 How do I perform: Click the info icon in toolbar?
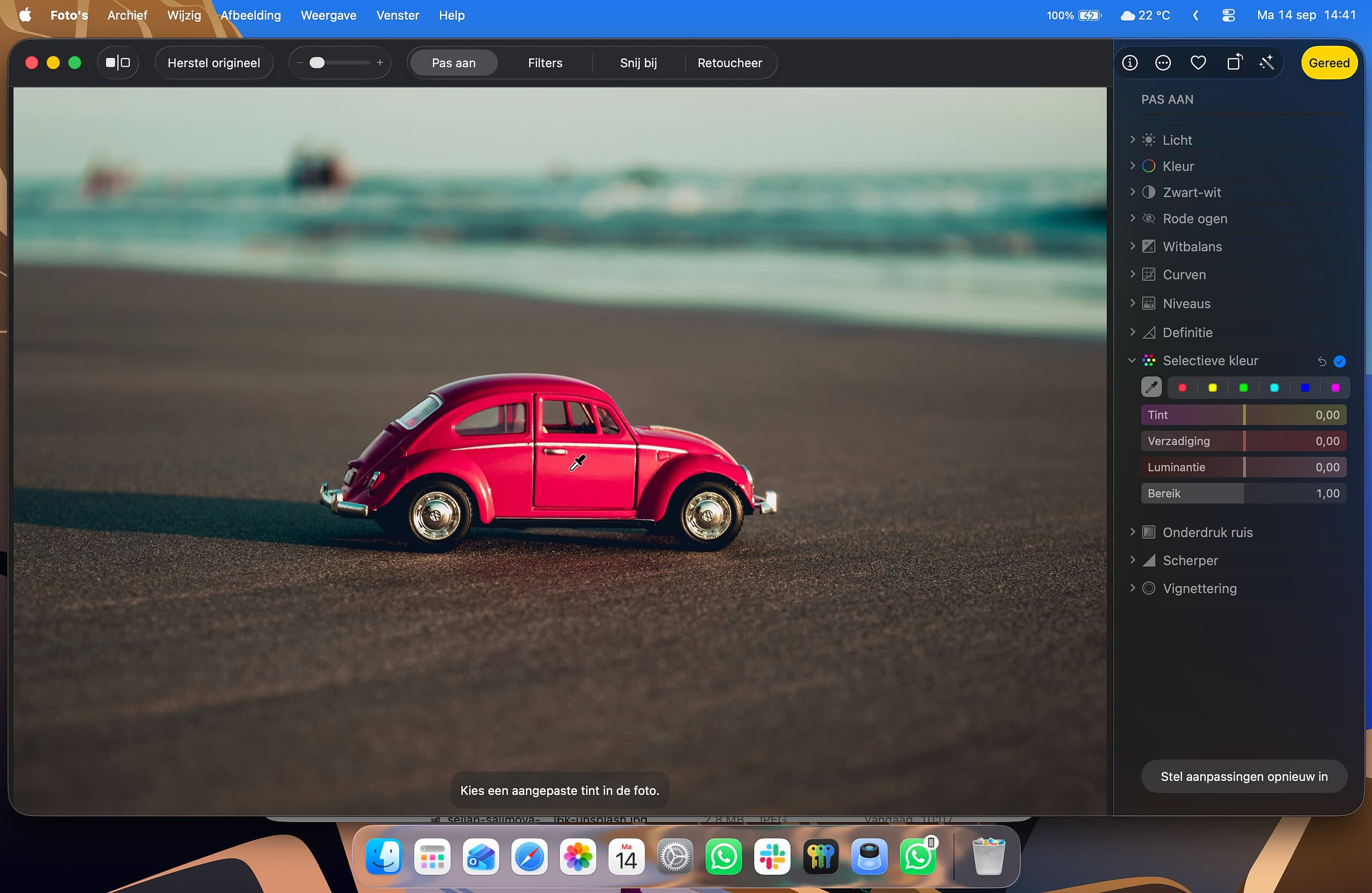click(1130, 63)
